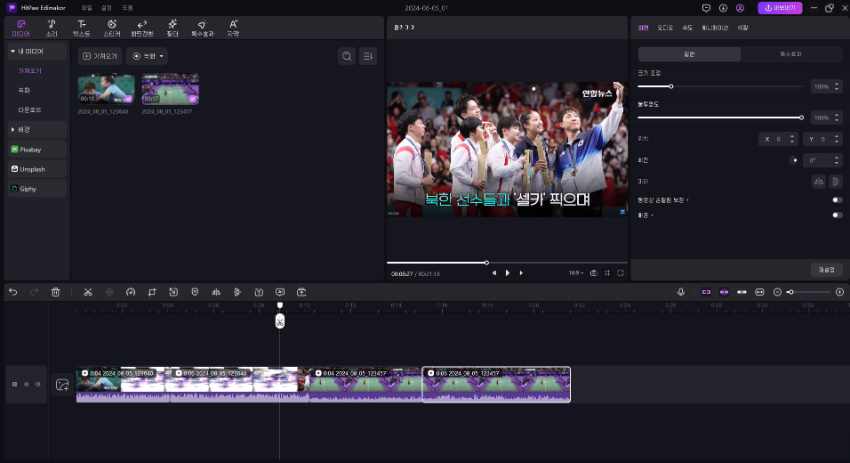Toggle the video stabilization switch
The image size is (850, 463).
[836, 200]
